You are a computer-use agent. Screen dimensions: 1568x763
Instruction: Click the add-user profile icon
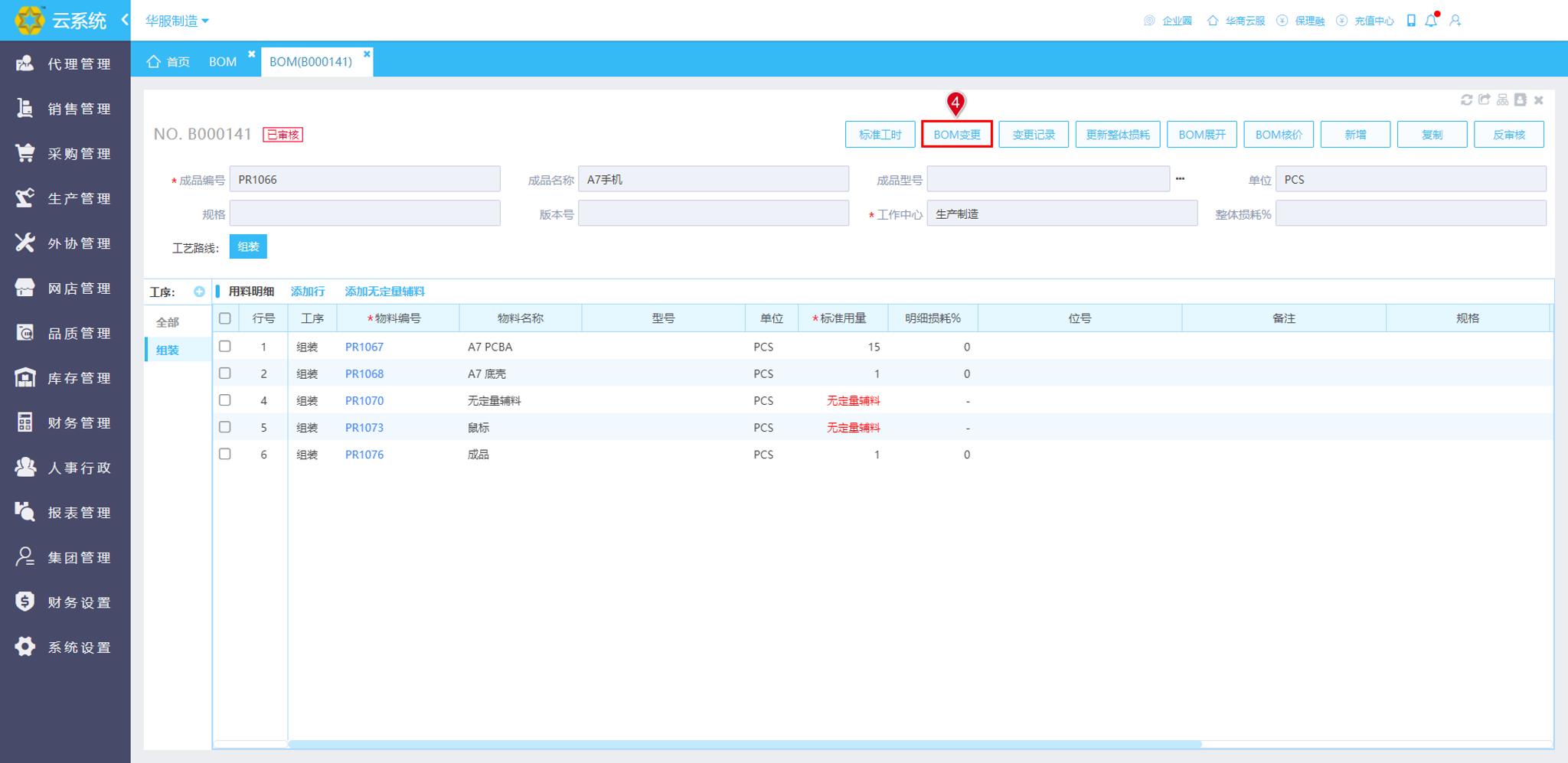[x=1455, y=21]
